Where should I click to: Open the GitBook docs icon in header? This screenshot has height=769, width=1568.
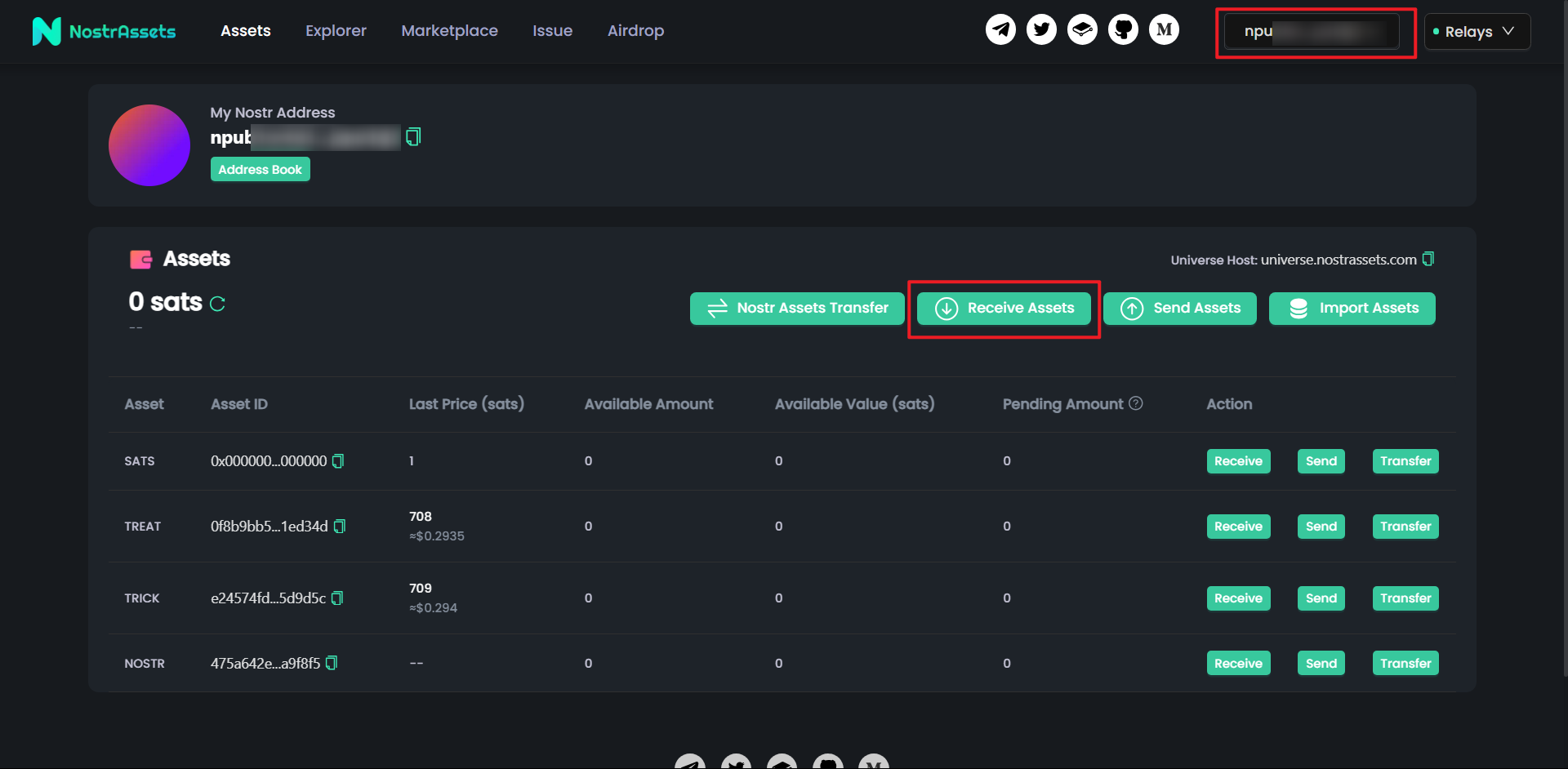click(x=1082, y=30)
